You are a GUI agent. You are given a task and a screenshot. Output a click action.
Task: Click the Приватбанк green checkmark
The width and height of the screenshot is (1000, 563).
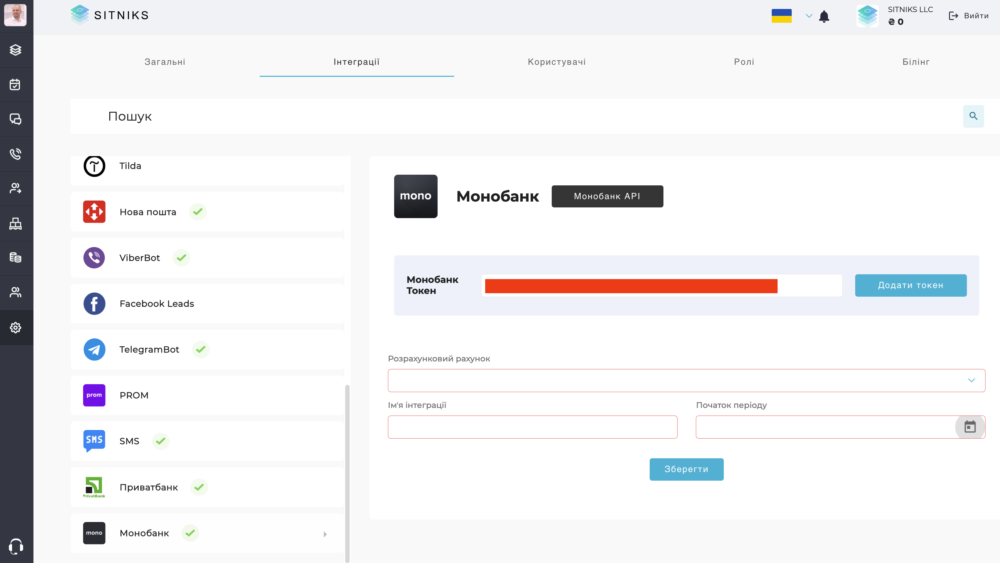click(199, 487)
